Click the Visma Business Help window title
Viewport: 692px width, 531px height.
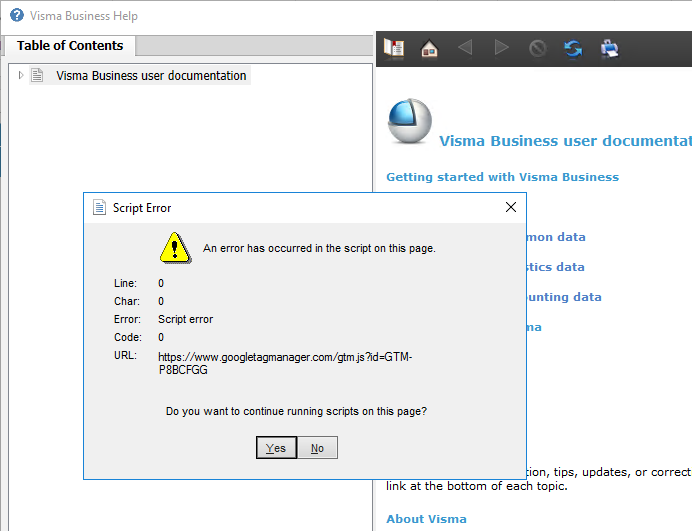84,16
